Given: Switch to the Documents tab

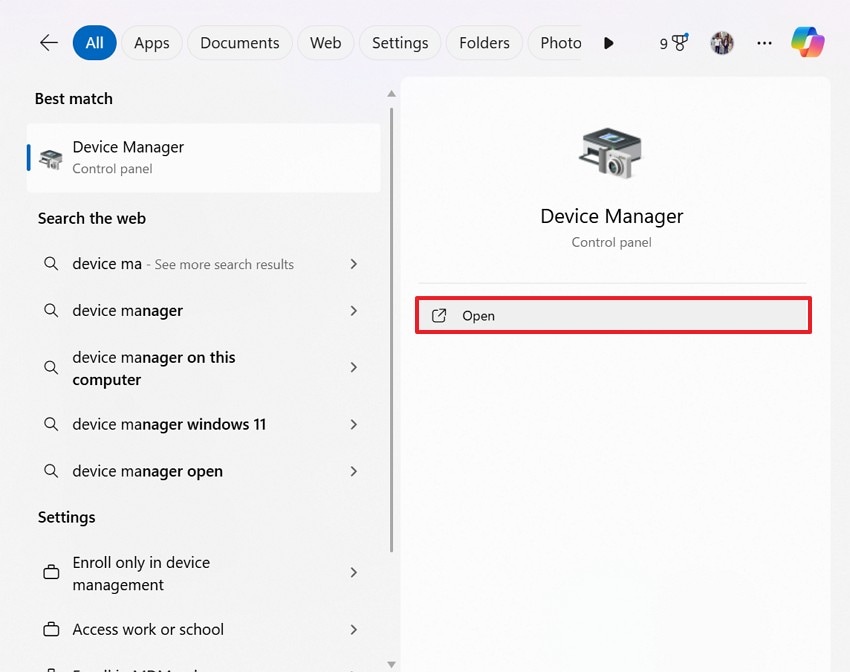Looking at the screenshot, I should [239, 43].
